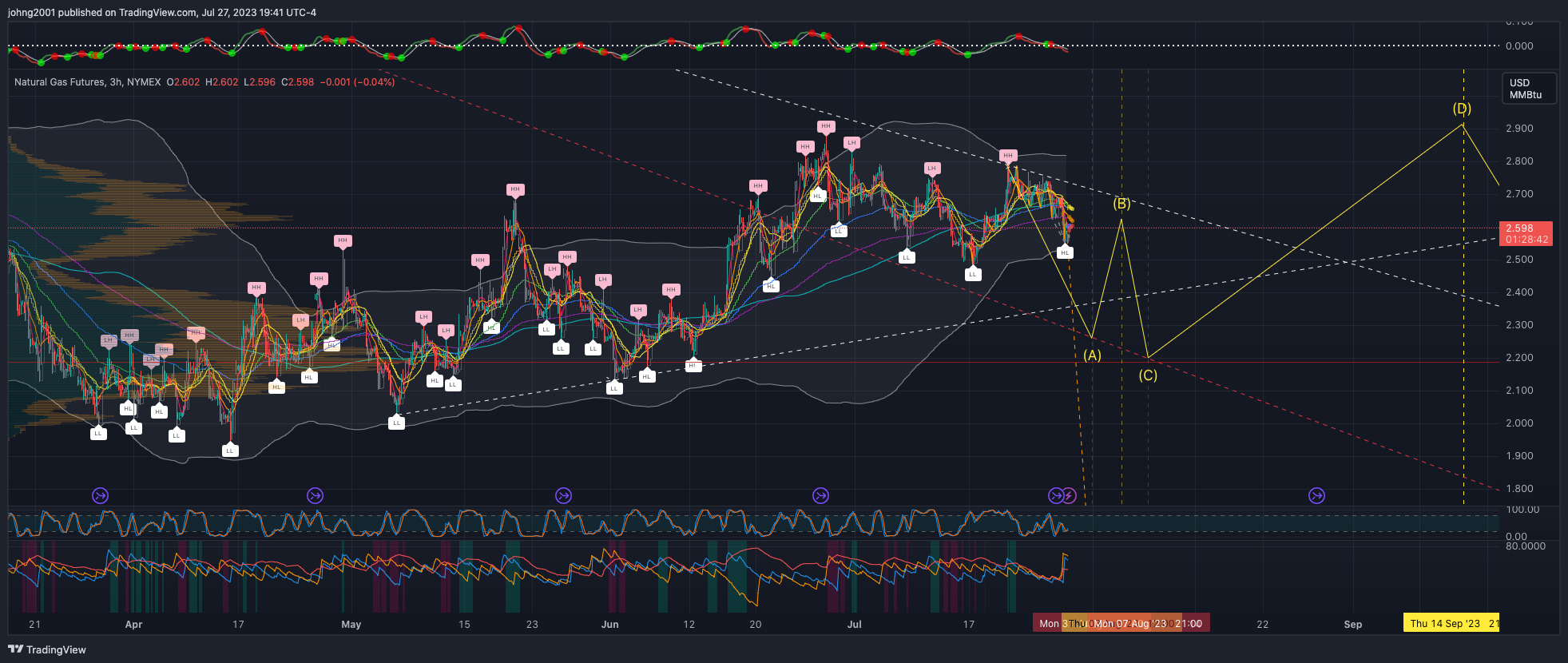Click the Jun label on the time axis
This screenshot has width=1568, height=663.
[609, 624]
